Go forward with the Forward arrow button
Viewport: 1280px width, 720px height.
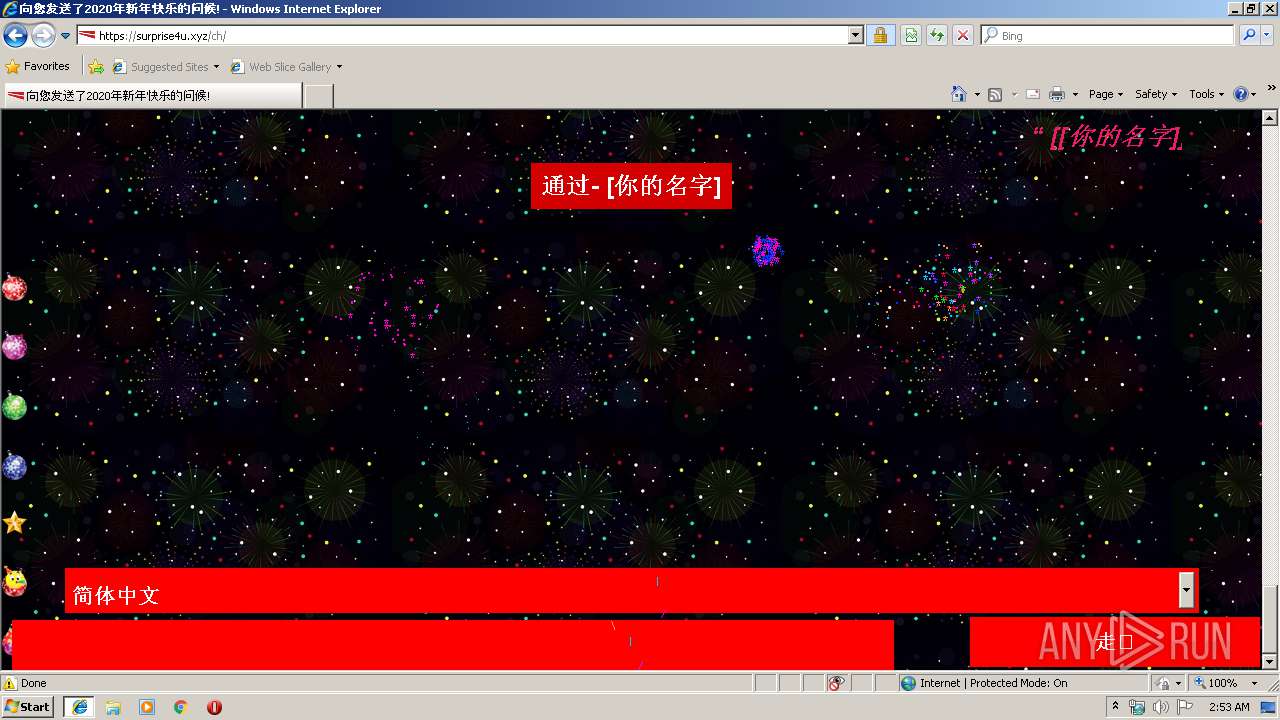(x=43, y=36)
